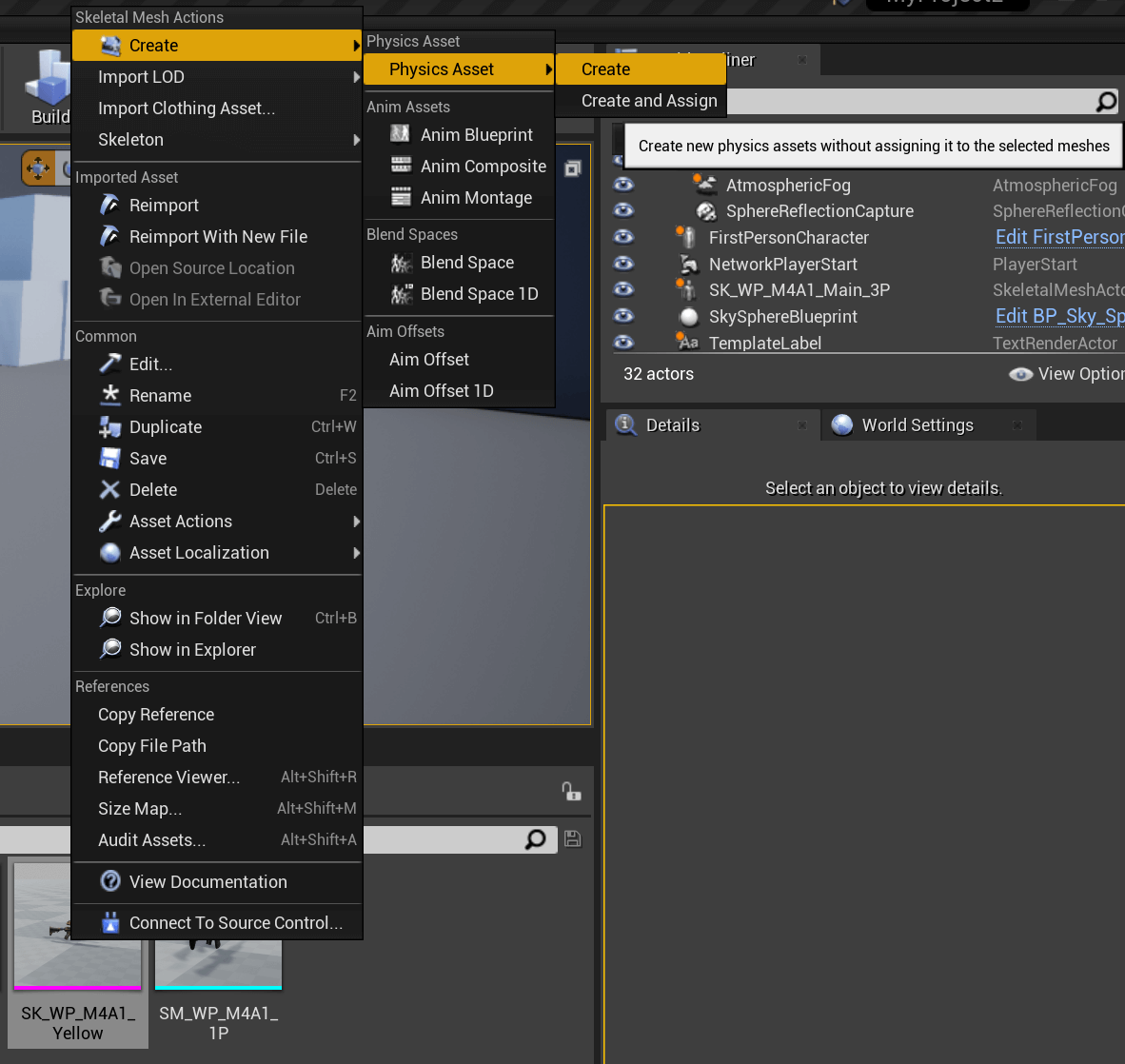This screenshot has height=1064, width=1125.
Task: Open Size Map menu entry
Action: 217,809
